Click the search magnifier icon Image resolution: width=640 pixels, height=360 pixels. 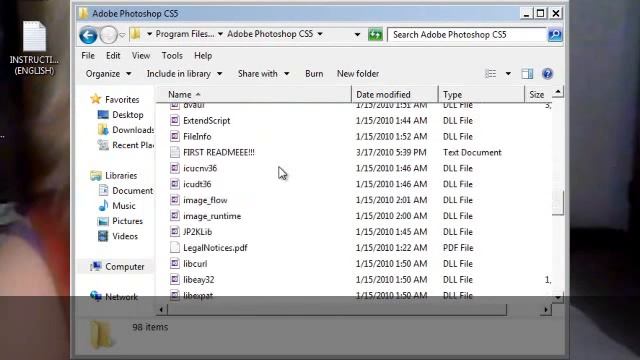coord(555,35)
